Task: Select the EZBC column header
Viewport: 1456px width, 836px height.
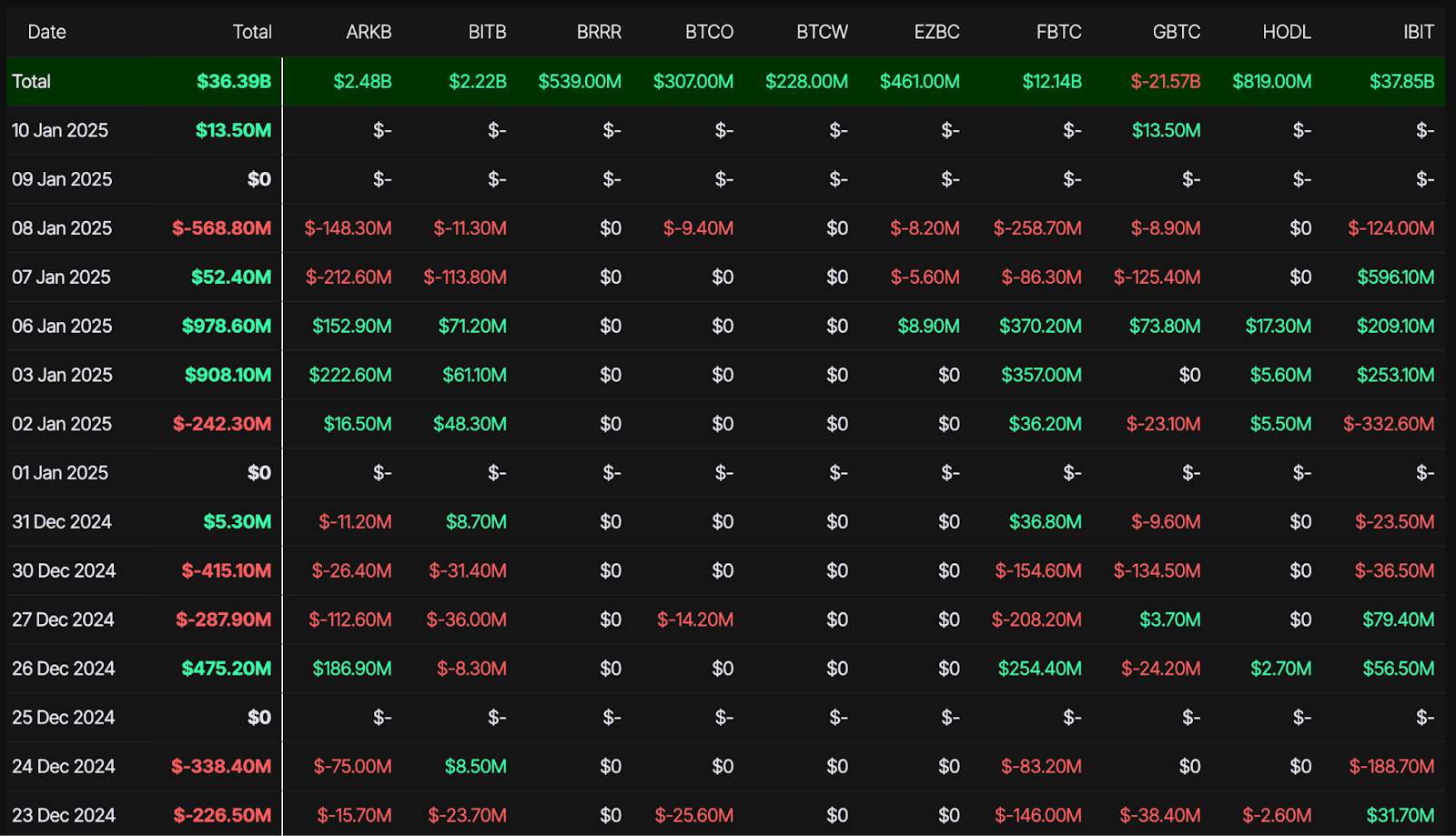Action: pyautogui.click(x=936, y=32)
